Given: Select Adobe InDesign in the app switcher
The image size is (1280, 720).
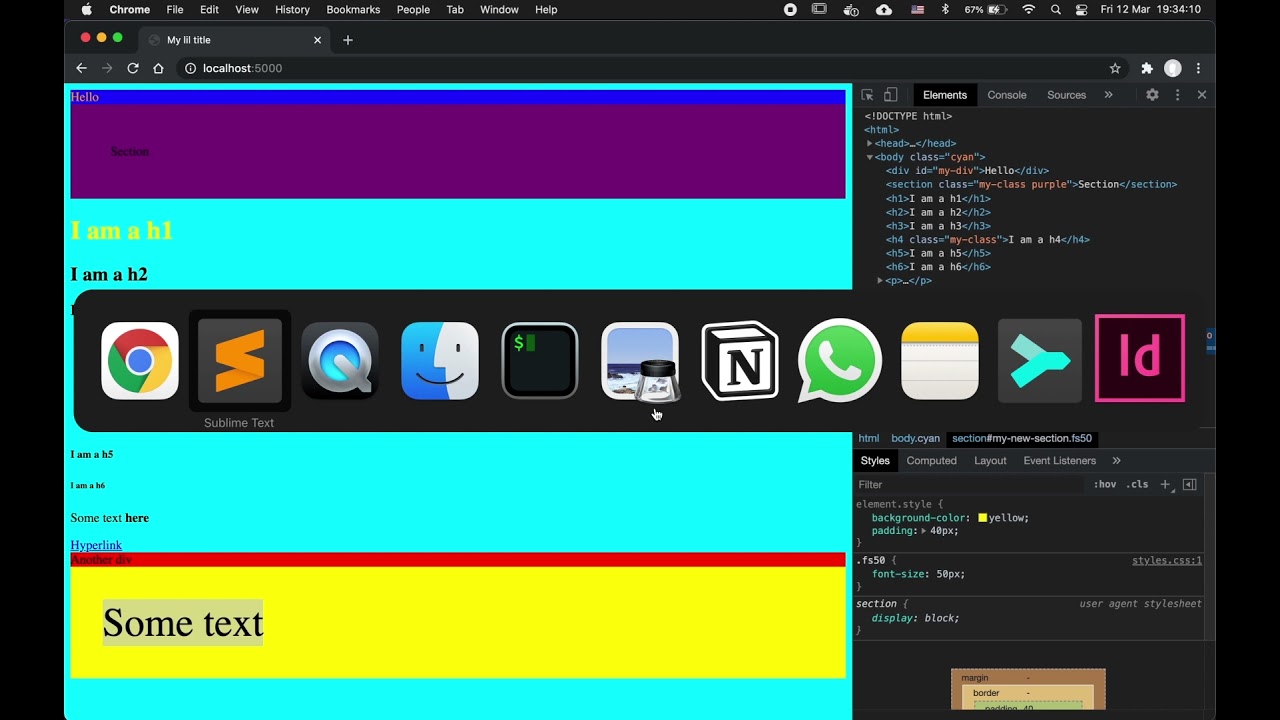Looking at the screenshot, I should pyautogui.click(x=1140, y=358).
